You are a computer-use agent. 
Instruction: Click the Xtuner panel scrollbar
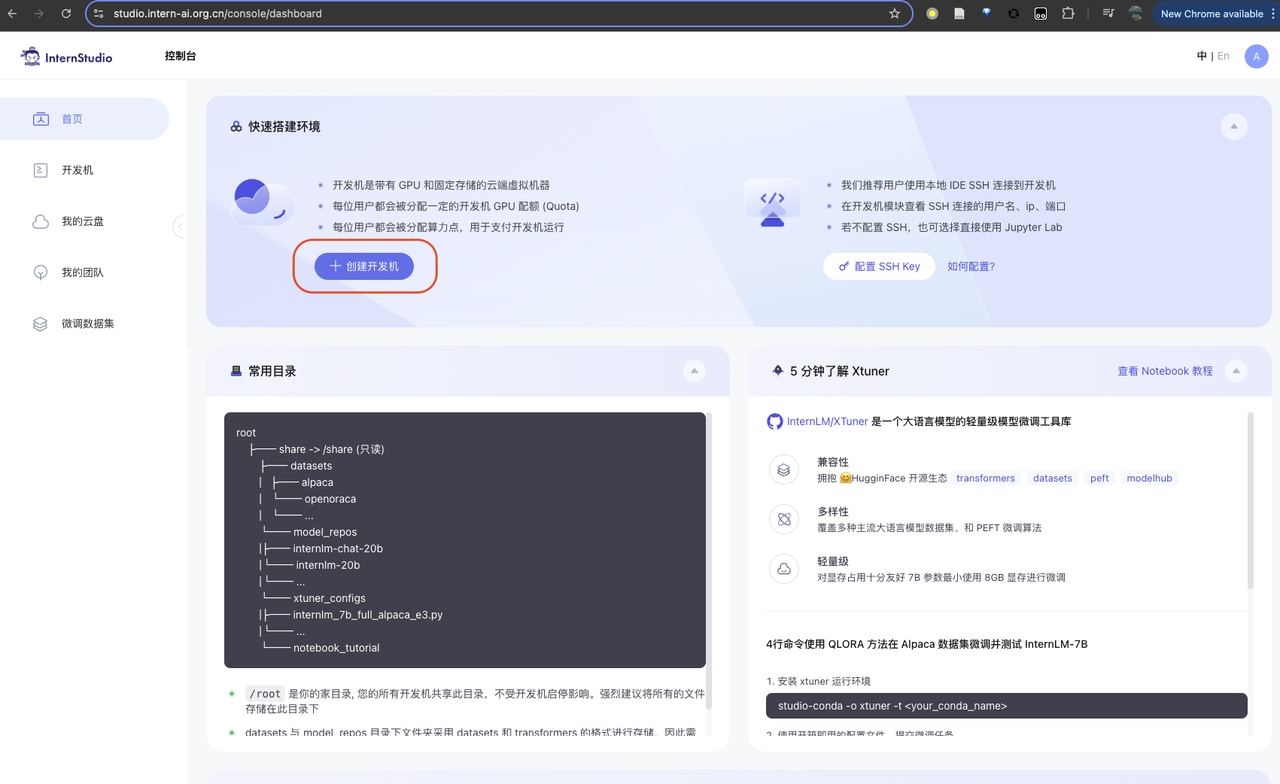tap(1250, 500)
